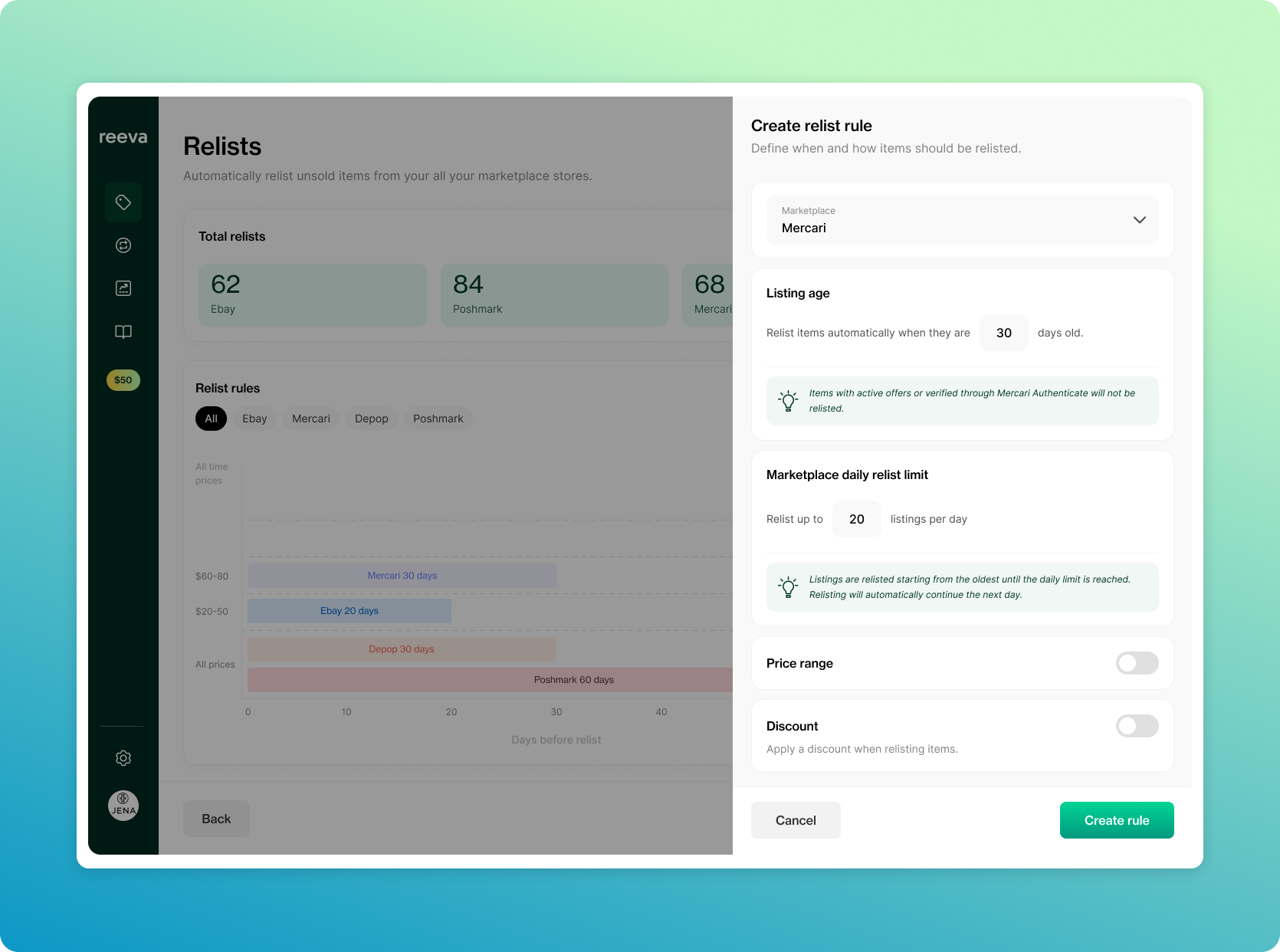1280x952 pixels.
Task: Click the '$20-50' price label
Action: pos(212,612)
